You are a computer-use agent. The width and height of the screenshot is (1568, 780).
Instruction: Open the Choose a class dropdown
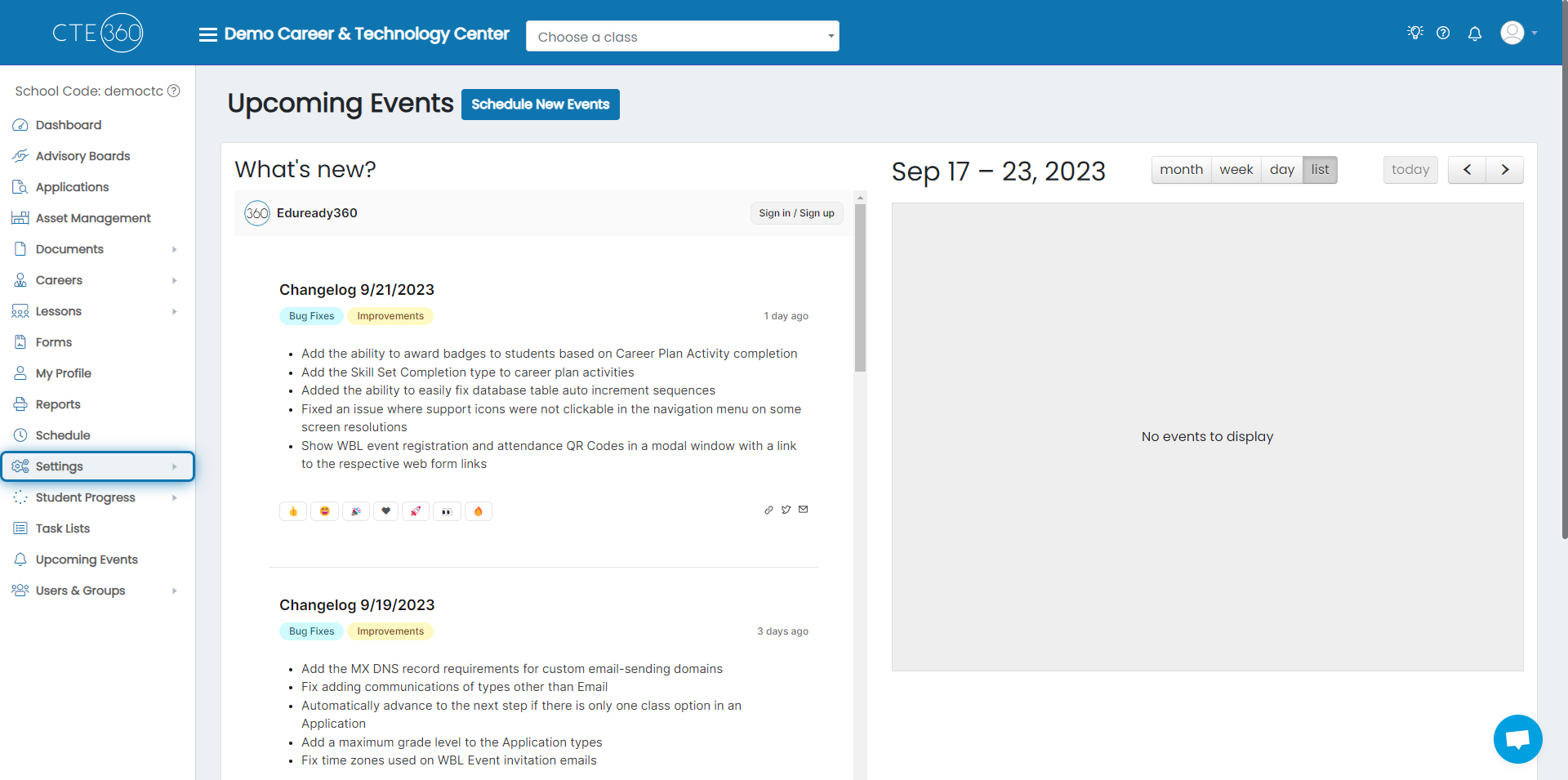tap(683, 36)
